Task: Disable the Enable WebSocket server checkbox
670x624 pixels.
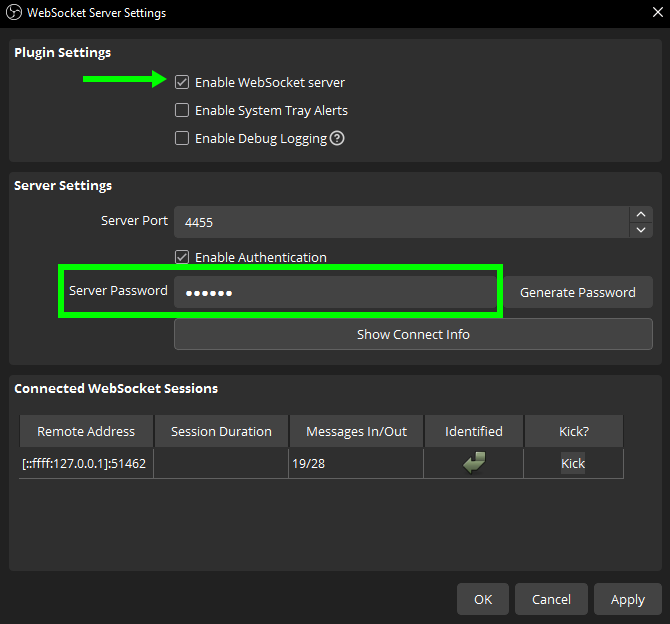Action: point(182,82)
